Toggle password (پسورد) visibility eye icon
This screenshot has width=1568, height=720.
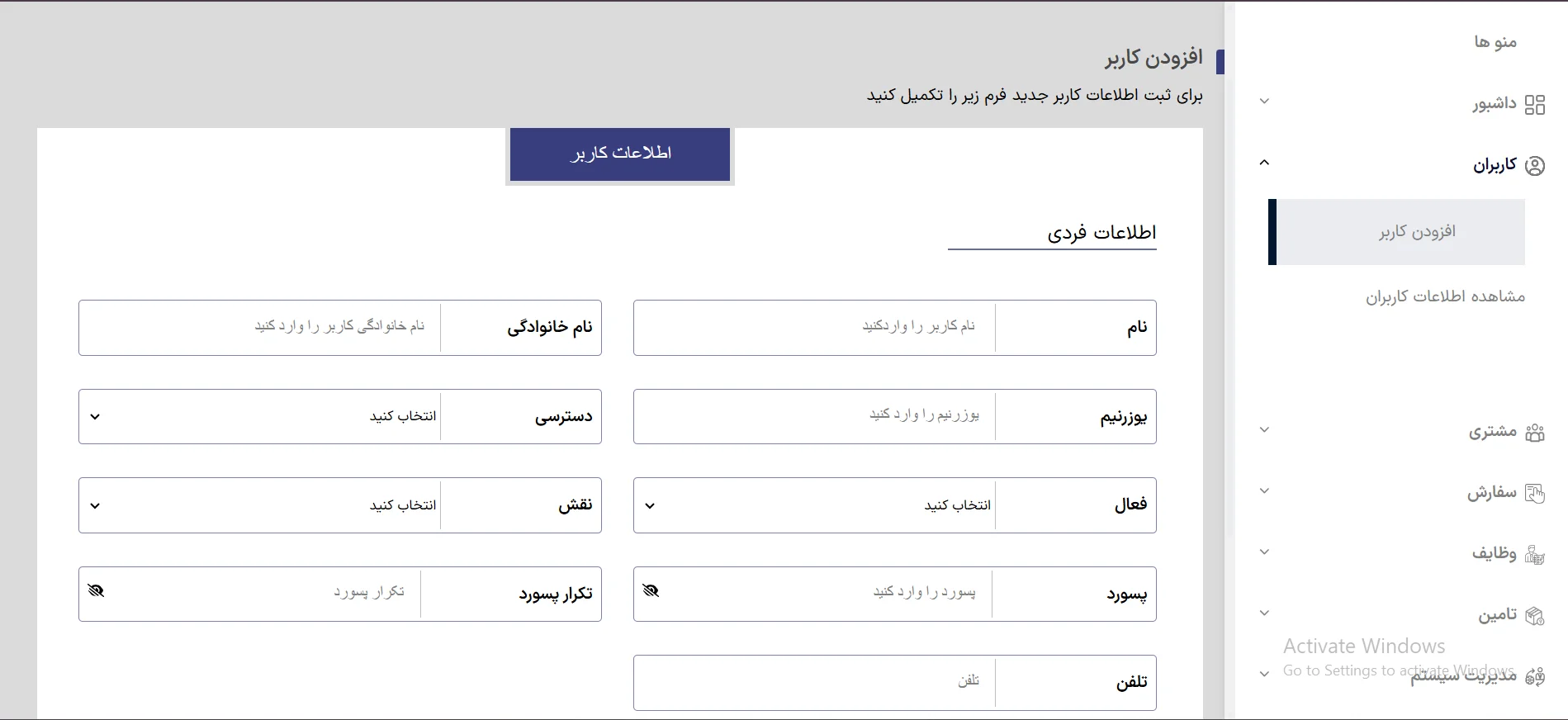pyautogui.click(x=651, y=590)
